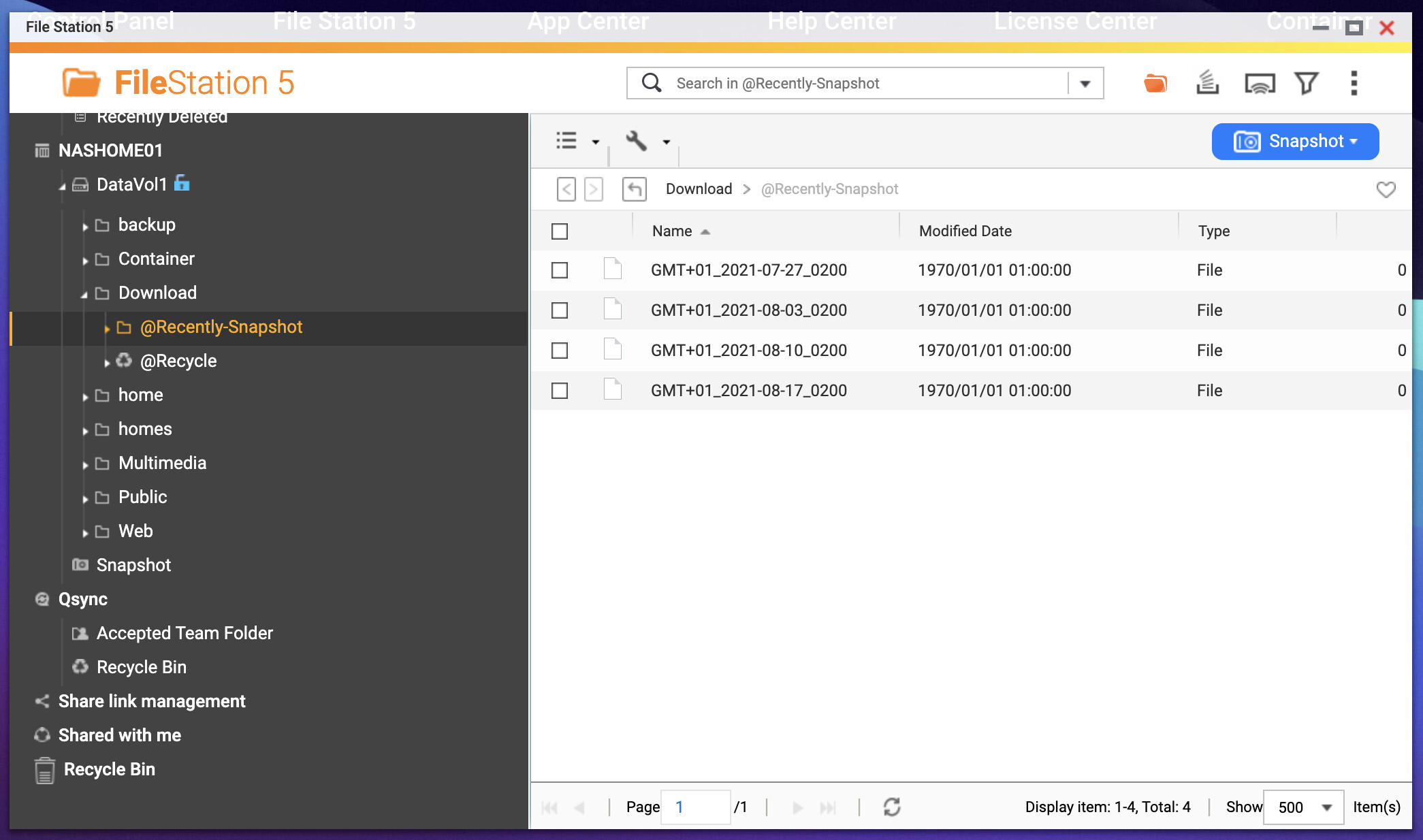
Task: Open Qsync in the sidebar
Action: click(83, 599)
